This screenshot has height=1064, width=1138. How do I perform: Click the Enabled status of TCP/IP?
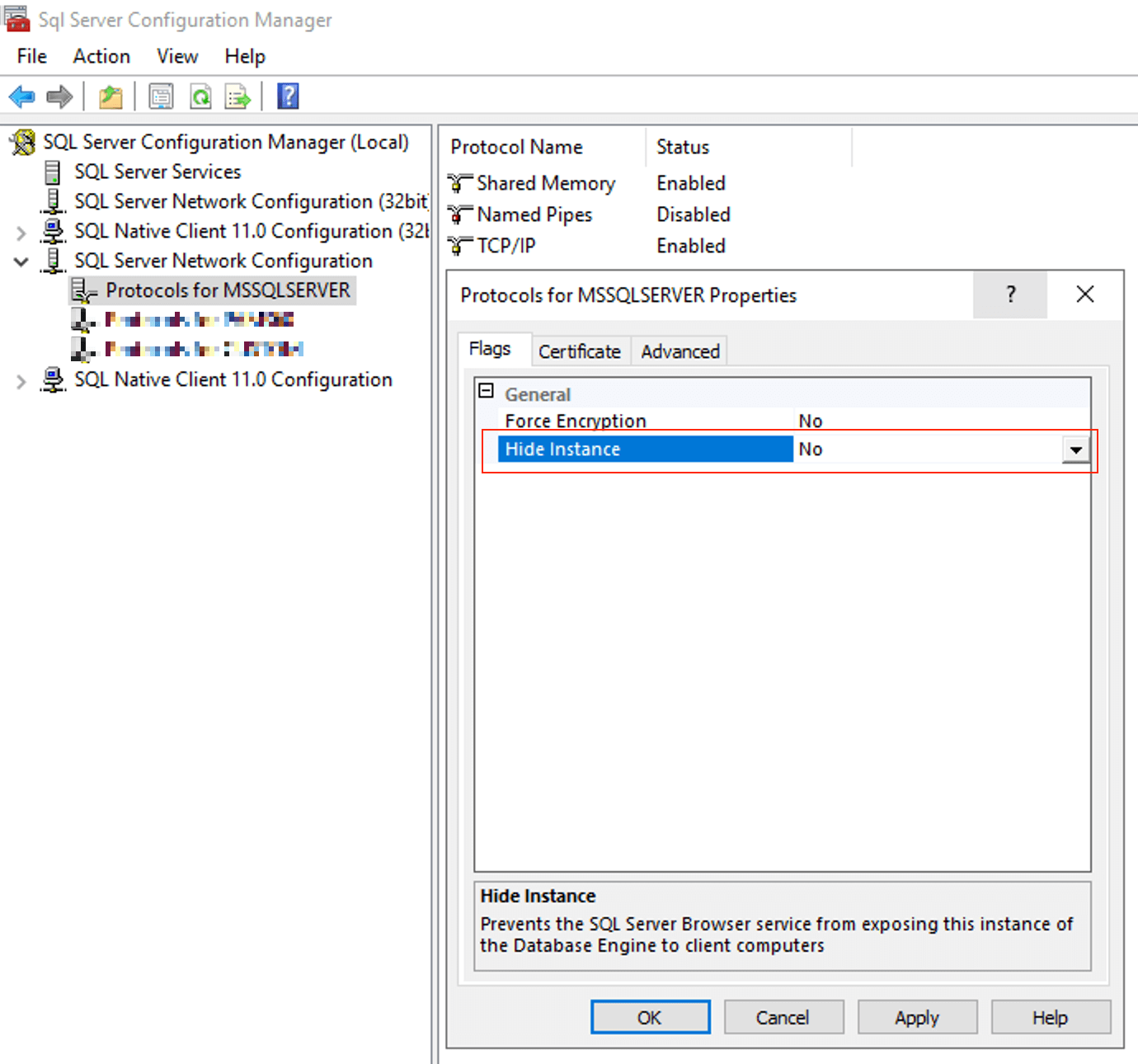point(691,246)
